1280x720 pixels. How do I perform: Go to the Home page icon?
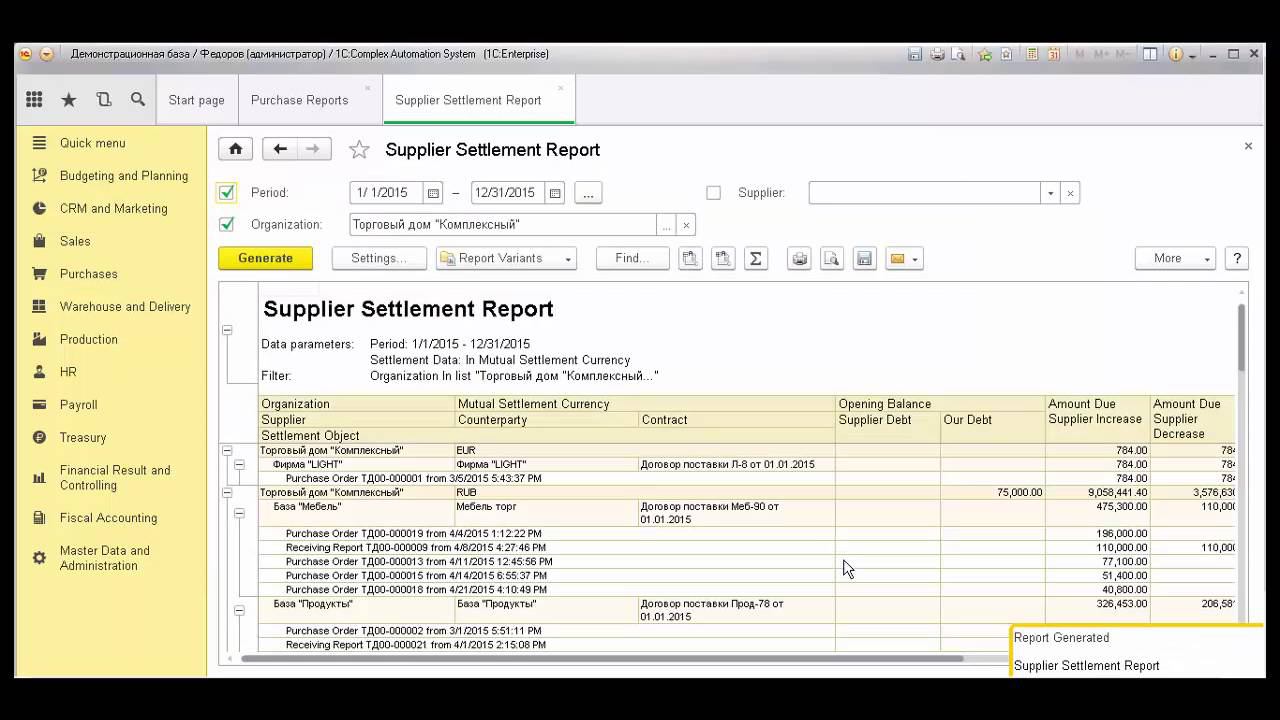tap(236, 149)
